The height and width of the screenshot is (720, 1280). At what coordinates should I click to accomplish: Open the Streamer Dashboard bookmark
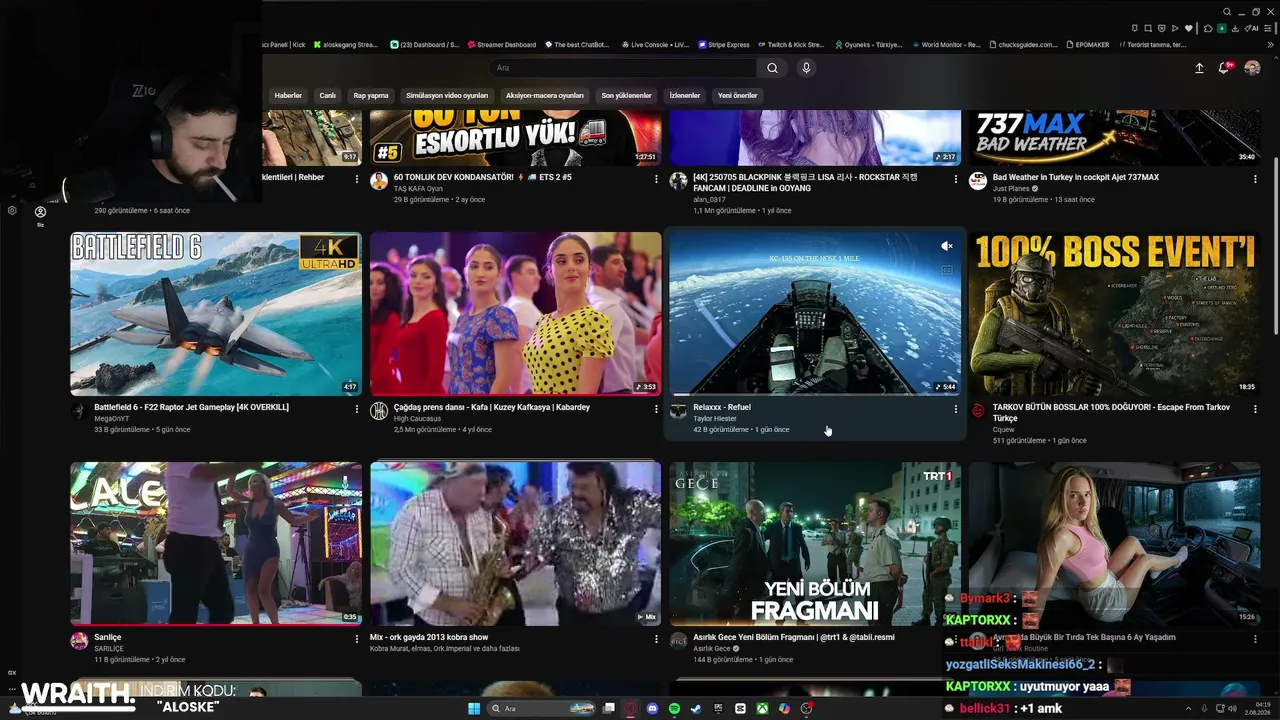coord(501,45)
